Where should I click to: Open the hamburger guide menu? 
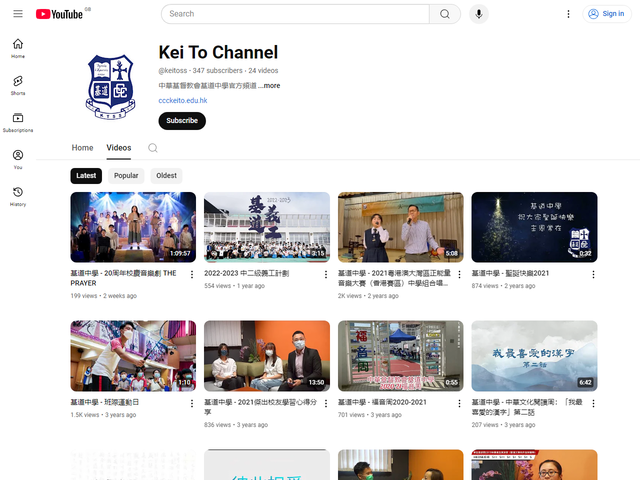click(x=18, y=14)
